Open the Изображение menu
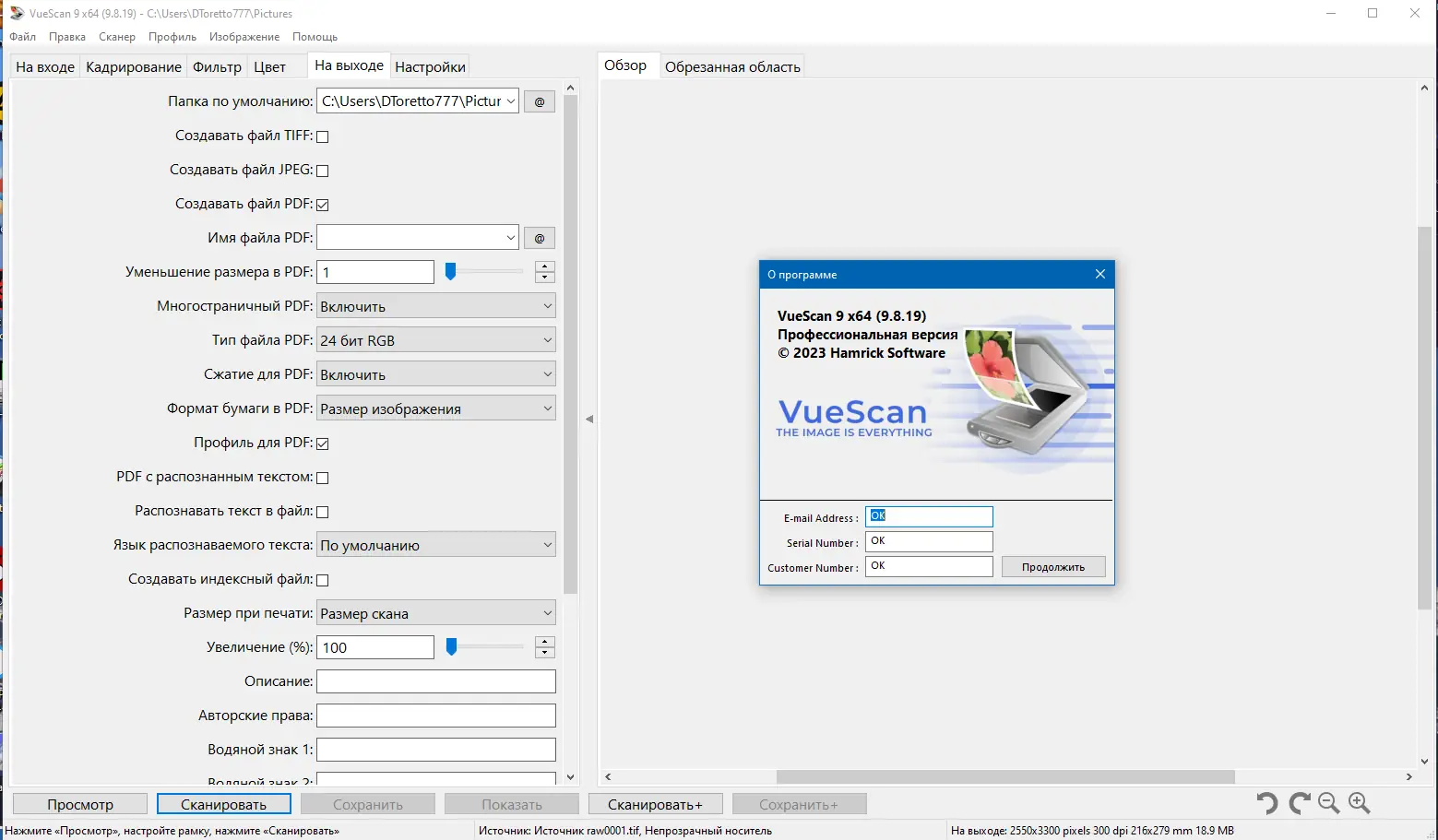1438x840 pixels. tap(244, 37)
